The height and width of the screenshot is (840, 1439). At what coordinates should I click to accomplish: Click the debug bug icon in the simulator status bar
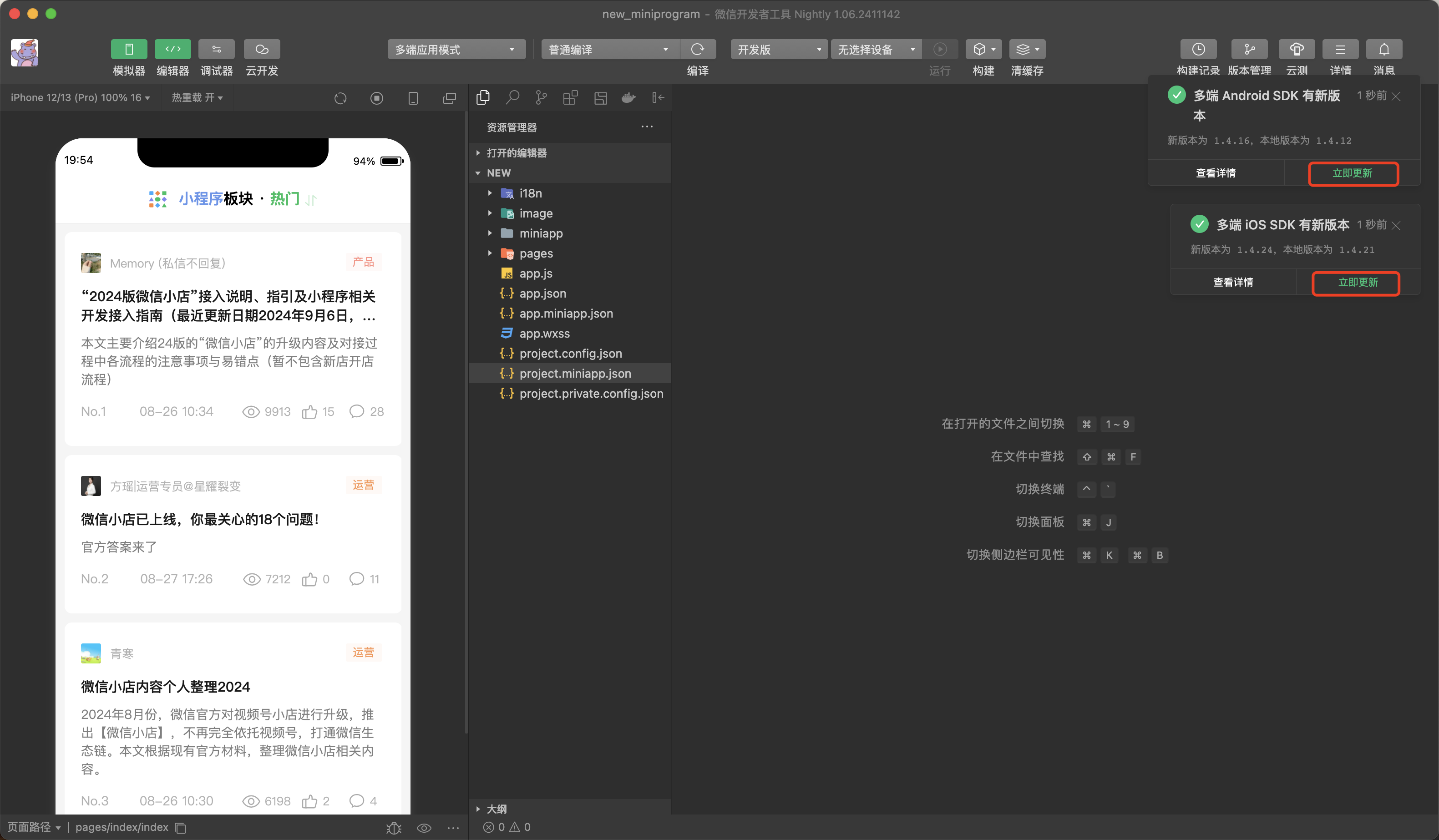(394, 827)
